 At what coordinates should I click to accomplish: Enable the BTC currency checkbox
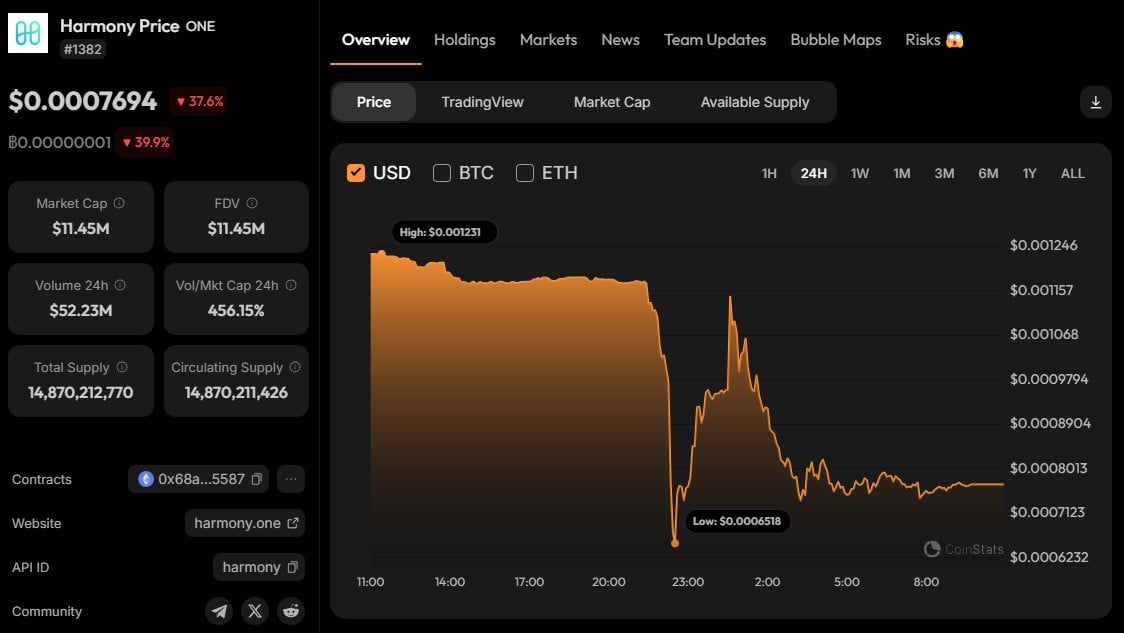[442, 173]
